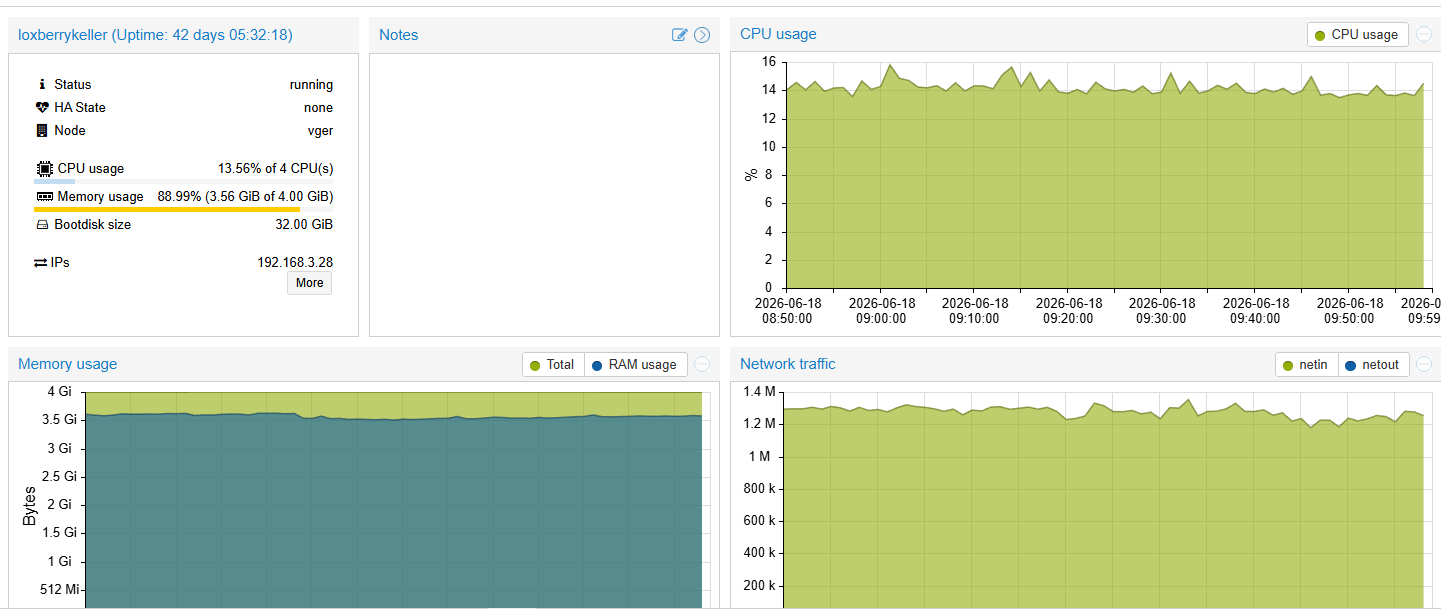1441x609 pixels.
Task: Click the Memory usage chart title
Action: [68, 364]
